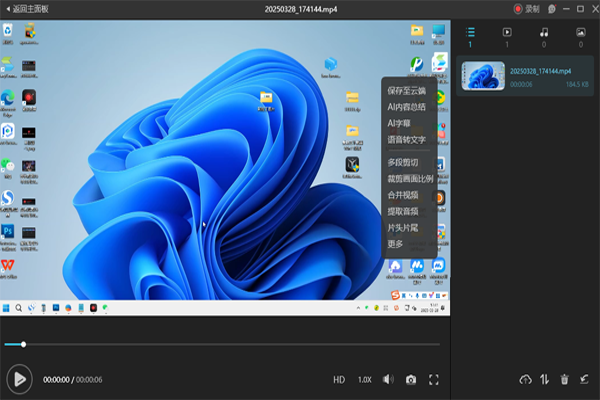Click file name 20250328_174144.mp4 in list

pos(540,71)
